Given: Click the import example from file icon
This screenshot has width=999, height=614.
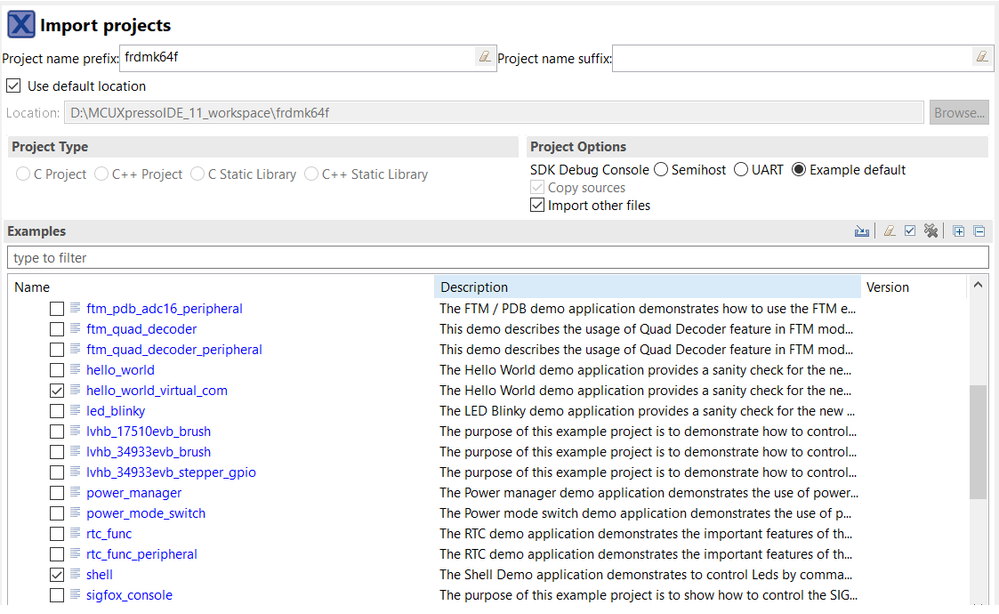Looking at the screenshot, I should click(x=862, y=231).
